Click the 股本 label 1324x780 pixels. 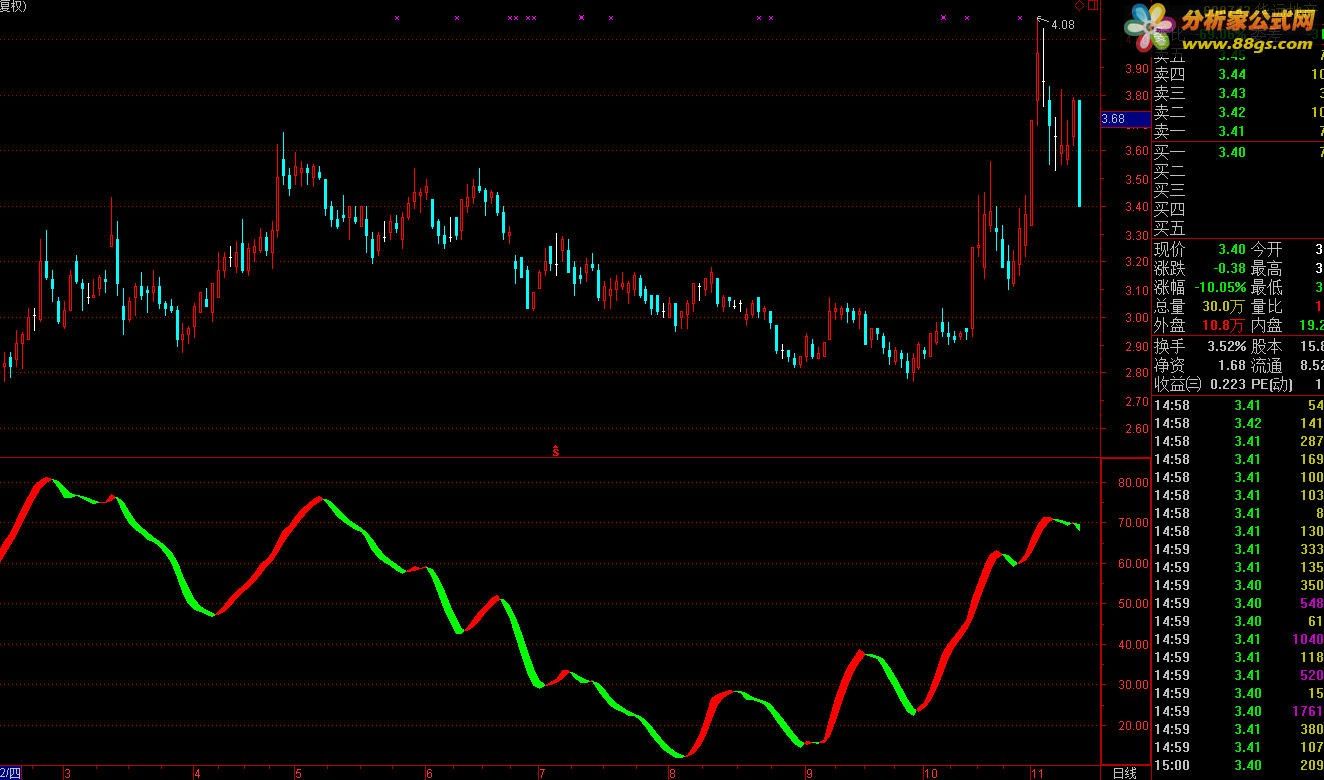pos(1266,347)
